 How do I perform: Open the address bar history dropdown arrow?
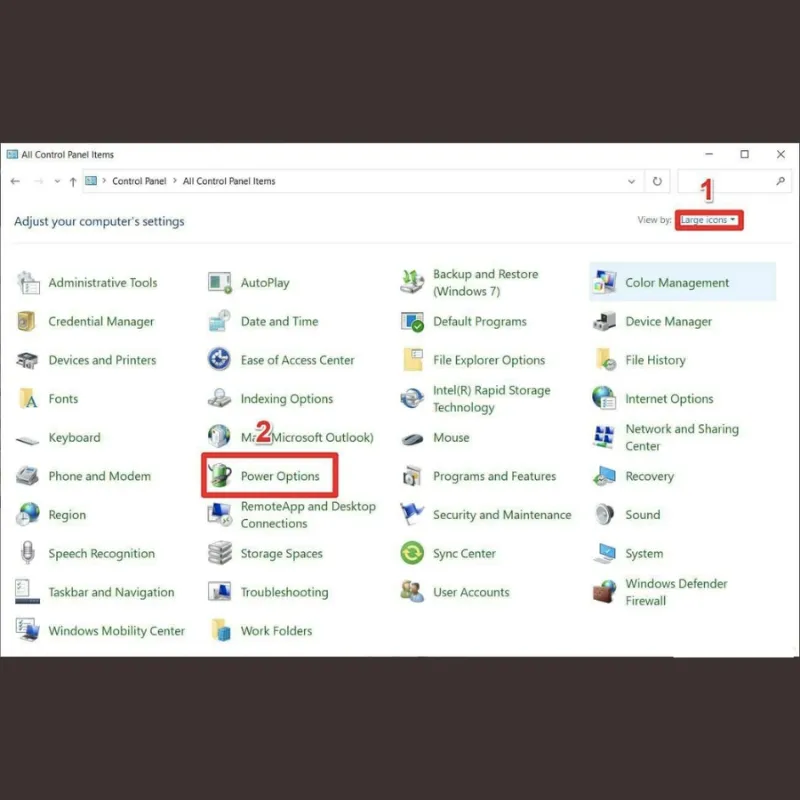pos(631,182)
